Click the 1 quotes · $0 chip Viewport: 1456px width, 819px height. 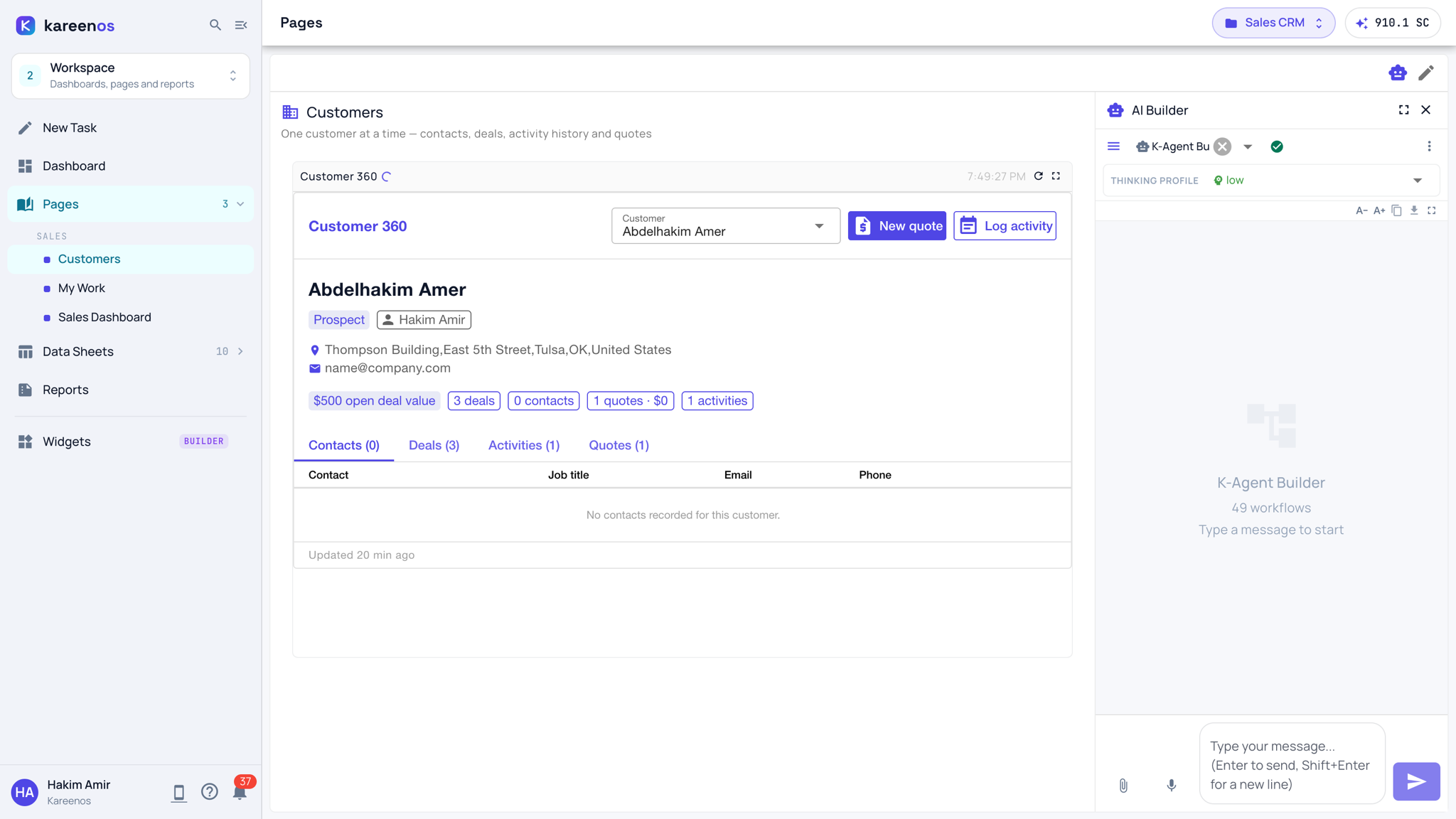pos(631,401)
